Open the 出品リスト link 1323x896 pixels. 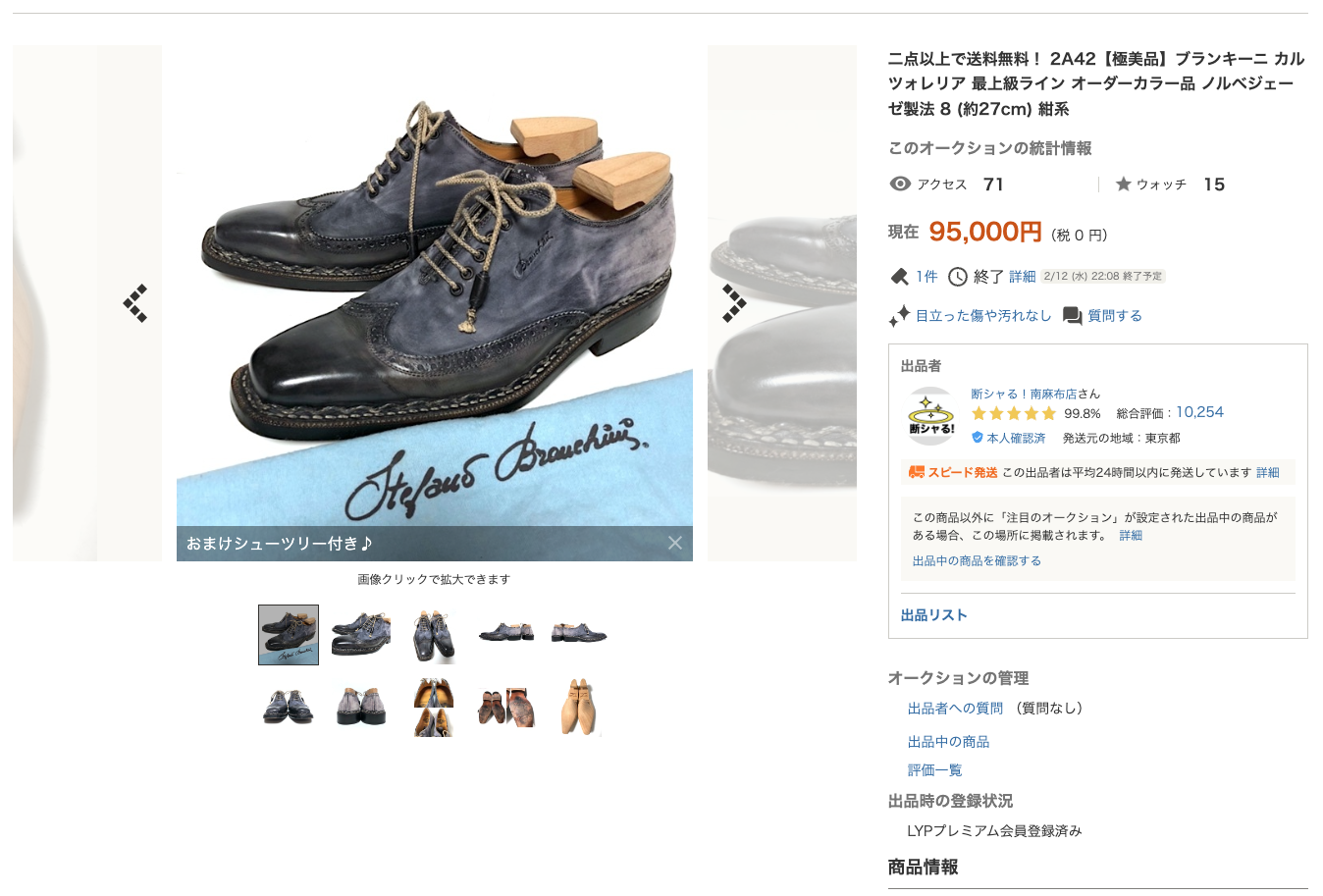pos(934,615)
